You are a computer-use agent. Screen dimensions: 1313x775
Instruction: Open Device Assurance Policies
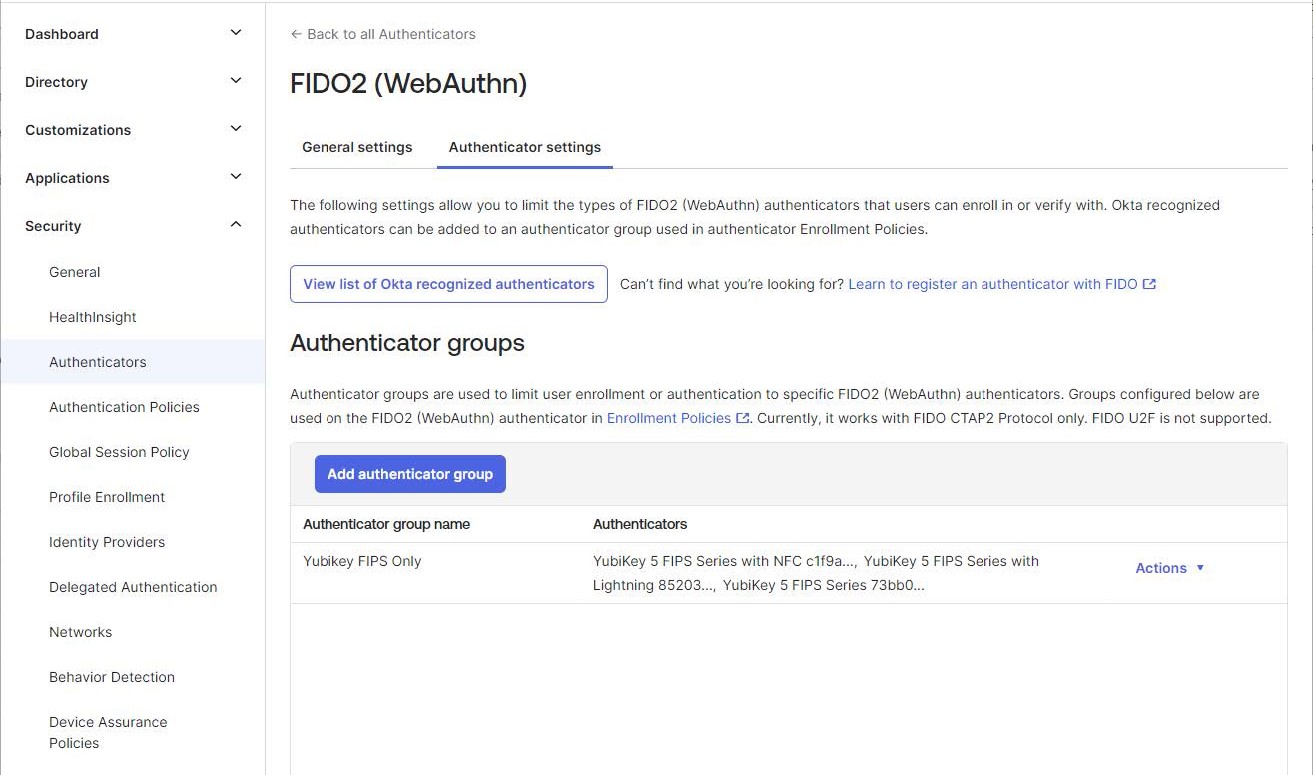click(108, 732)
